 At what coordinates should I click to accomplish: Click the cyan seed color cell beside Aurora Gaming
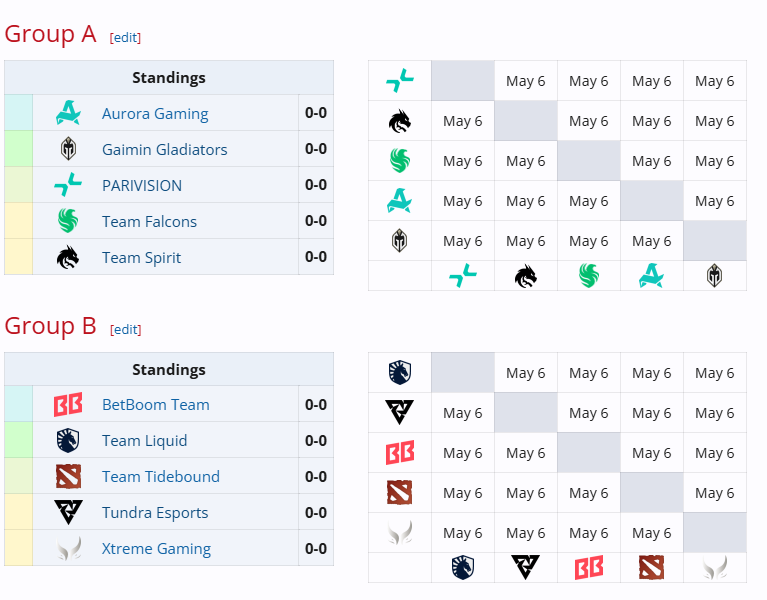pos(19,112)
